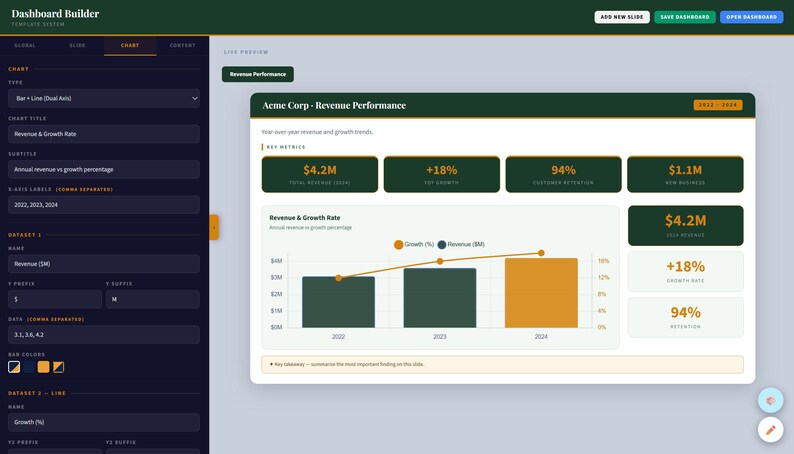The width and height of the screenshot is (794, 454).
Task: Open the palette theme floating button
Action: pyautogui.click(x=770, y=400)
